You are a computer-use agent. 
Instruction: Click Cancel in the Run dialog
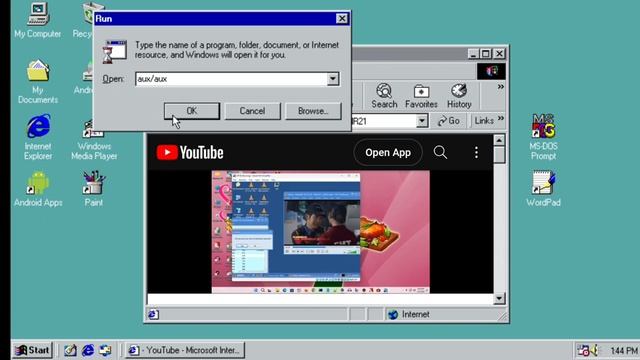pos(252,111)
